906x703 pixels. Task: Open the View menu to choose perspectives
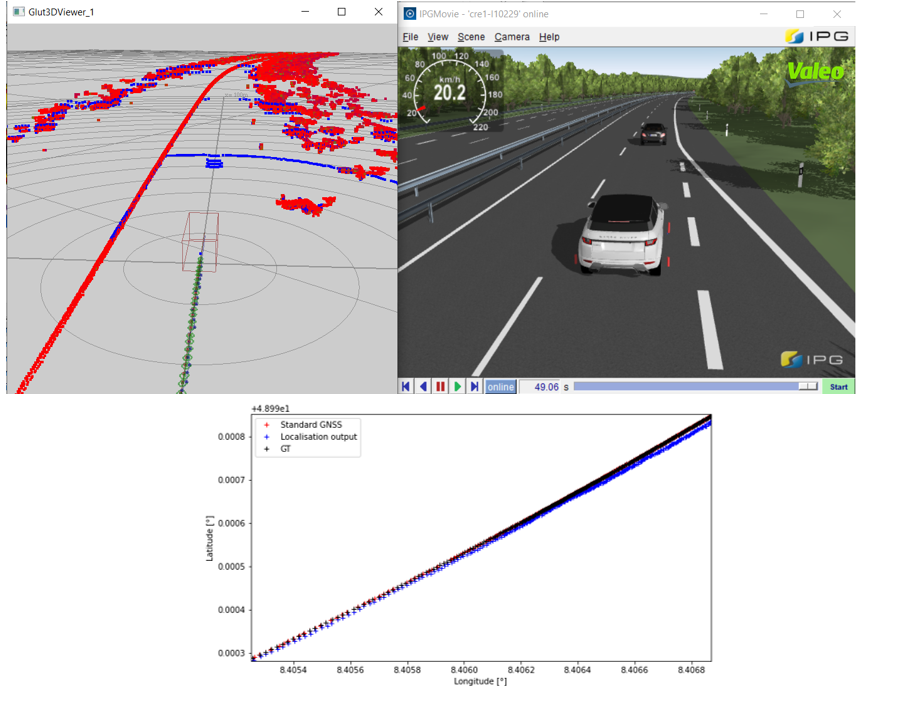(x=438, y=36)
